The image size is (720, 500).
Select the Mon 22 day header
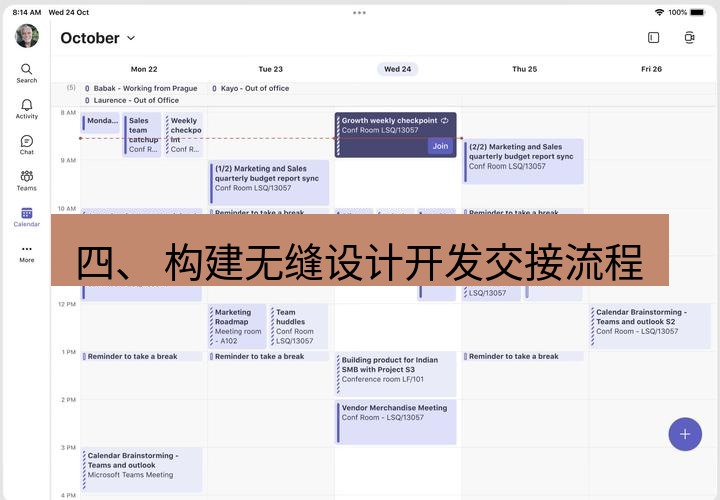(144, 69)
